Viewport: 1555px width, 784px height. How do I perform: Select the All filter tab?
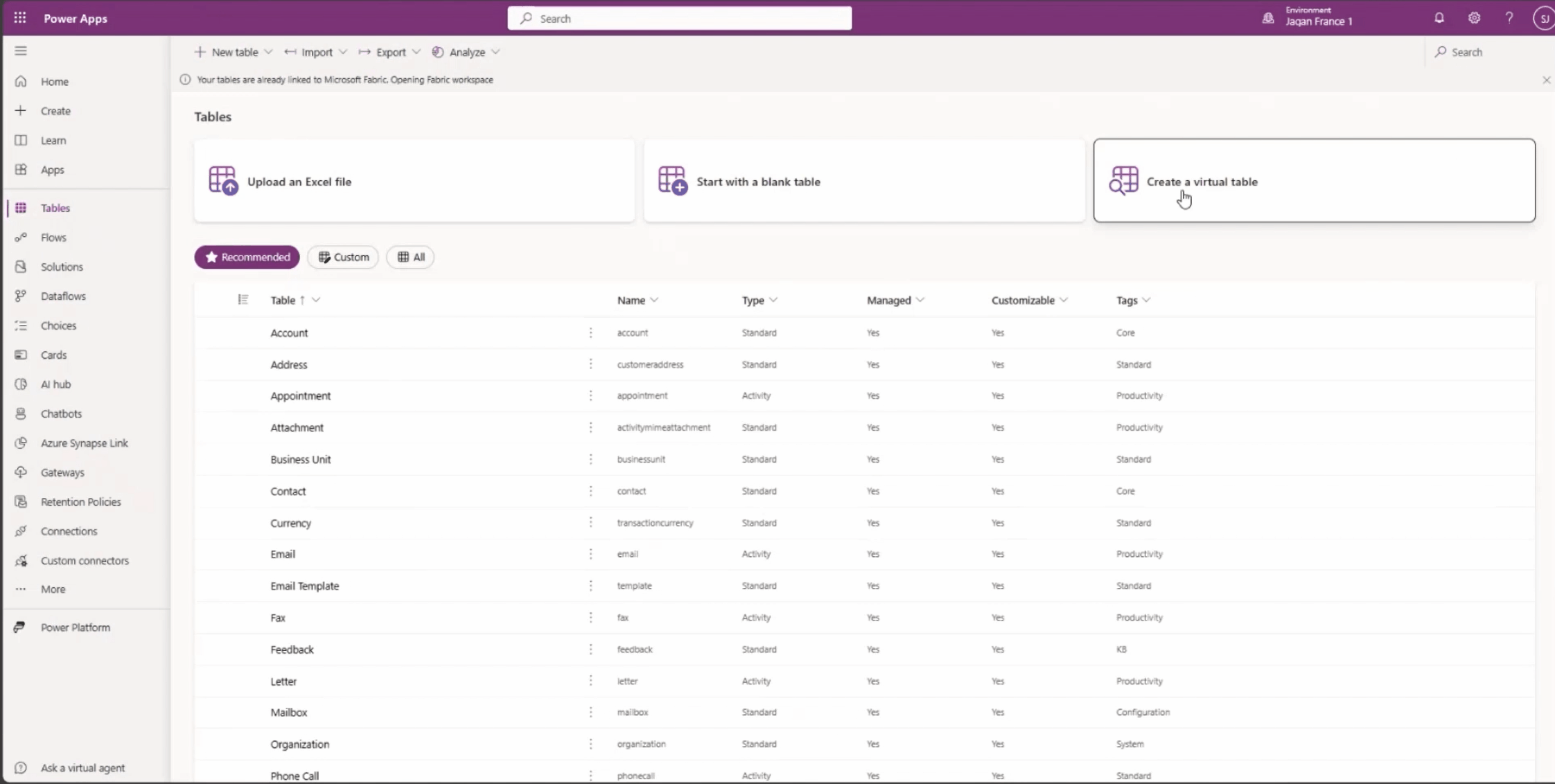tap(410, 257)
